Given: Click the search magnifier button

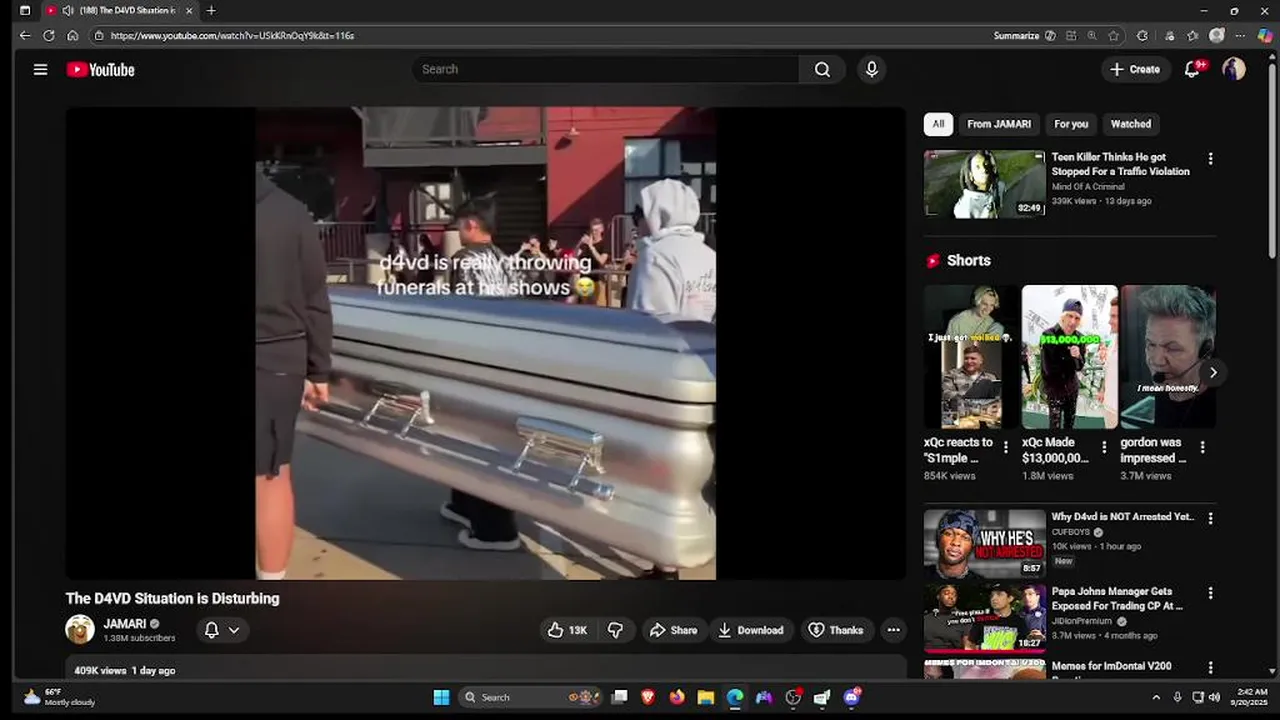Looking at the screenshot, I should coord(822,69).
